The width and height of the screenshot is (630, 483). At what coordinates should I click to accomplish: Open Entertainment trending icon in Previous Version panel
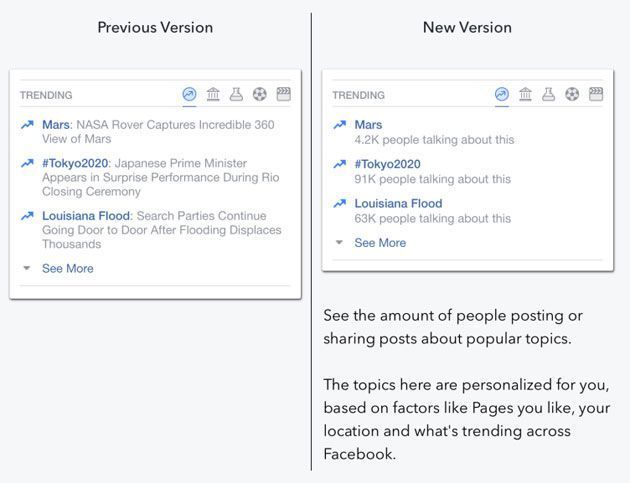coord(283,95)
